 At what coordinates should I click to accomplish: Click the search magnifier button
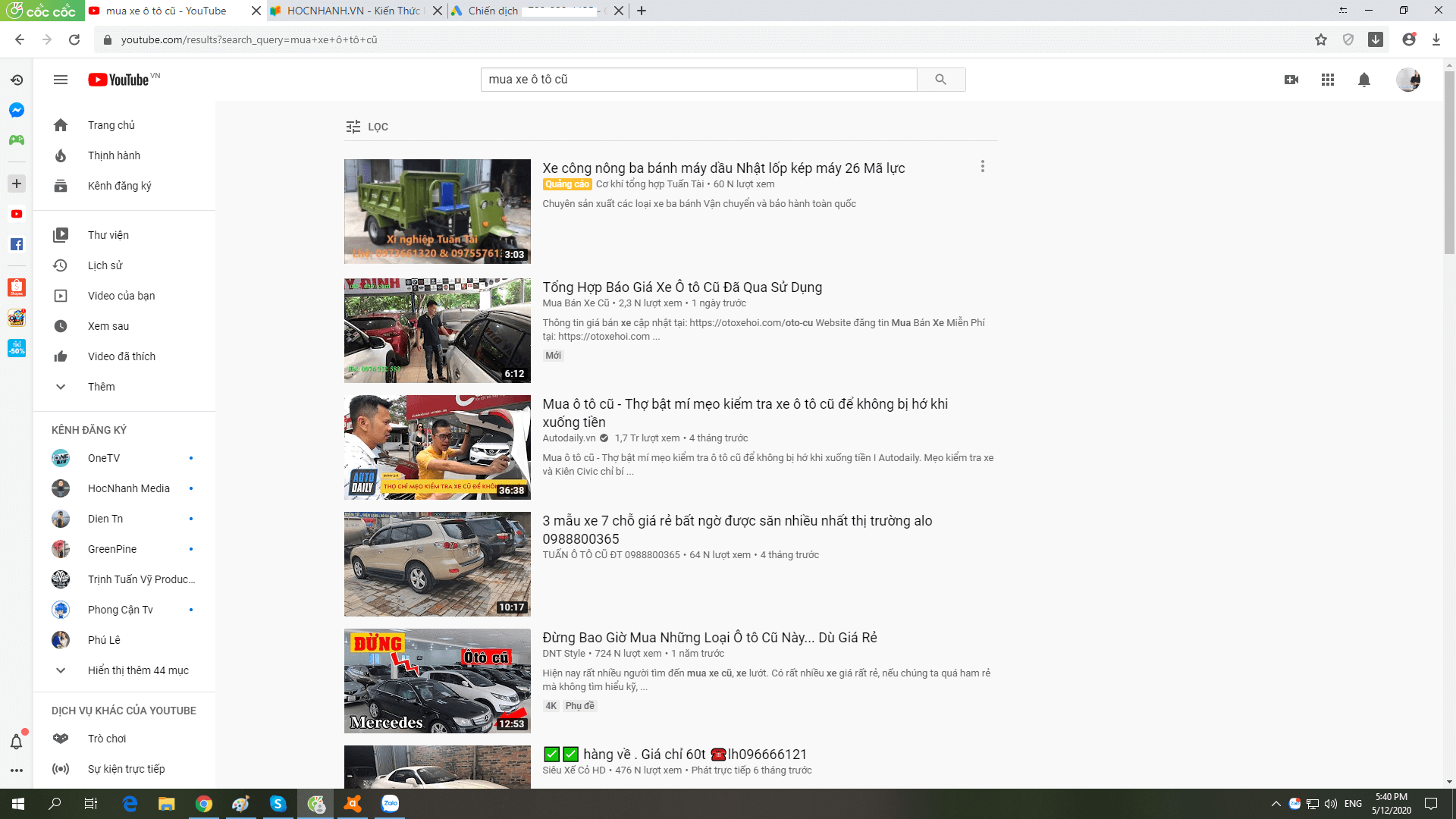coord(940,80)
